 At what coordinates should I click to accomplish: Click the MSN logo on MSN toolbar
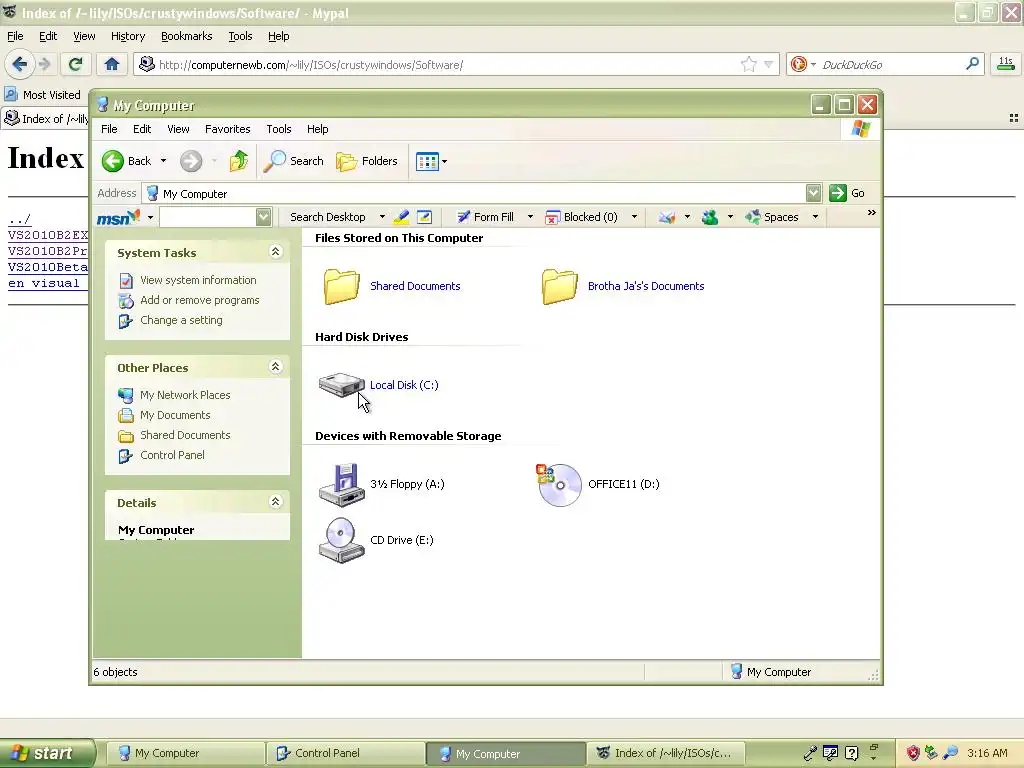tap(118, 217)
